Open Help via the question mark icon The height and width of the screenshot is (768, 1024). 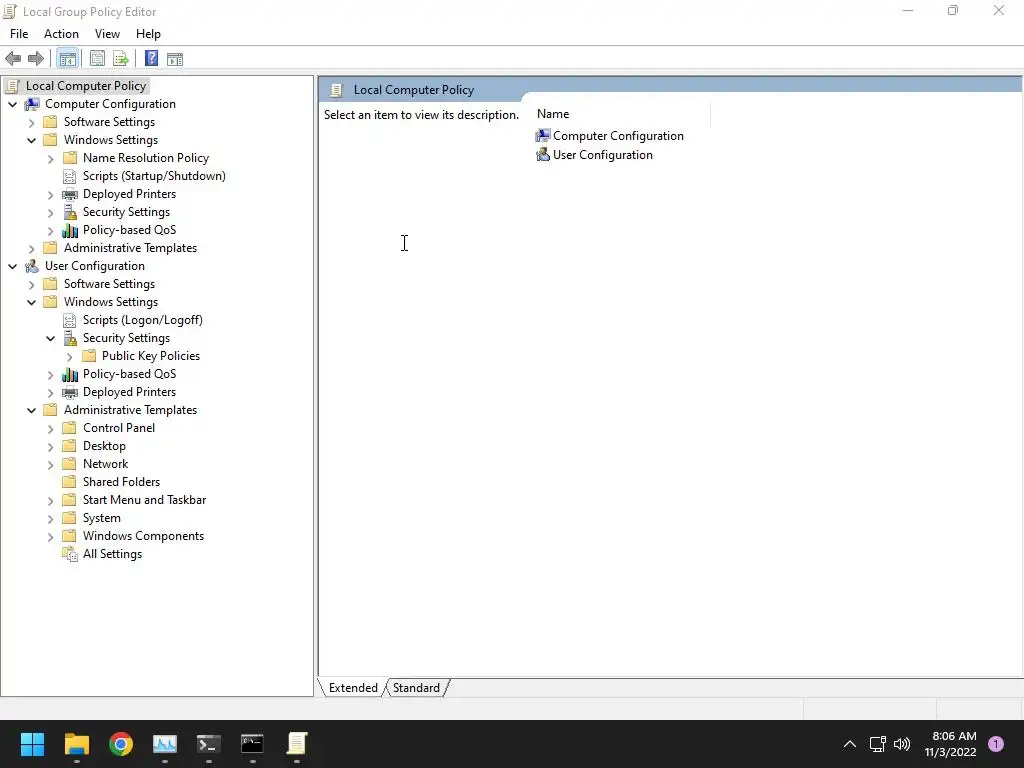pyautogui.click(x=151, y=59)
